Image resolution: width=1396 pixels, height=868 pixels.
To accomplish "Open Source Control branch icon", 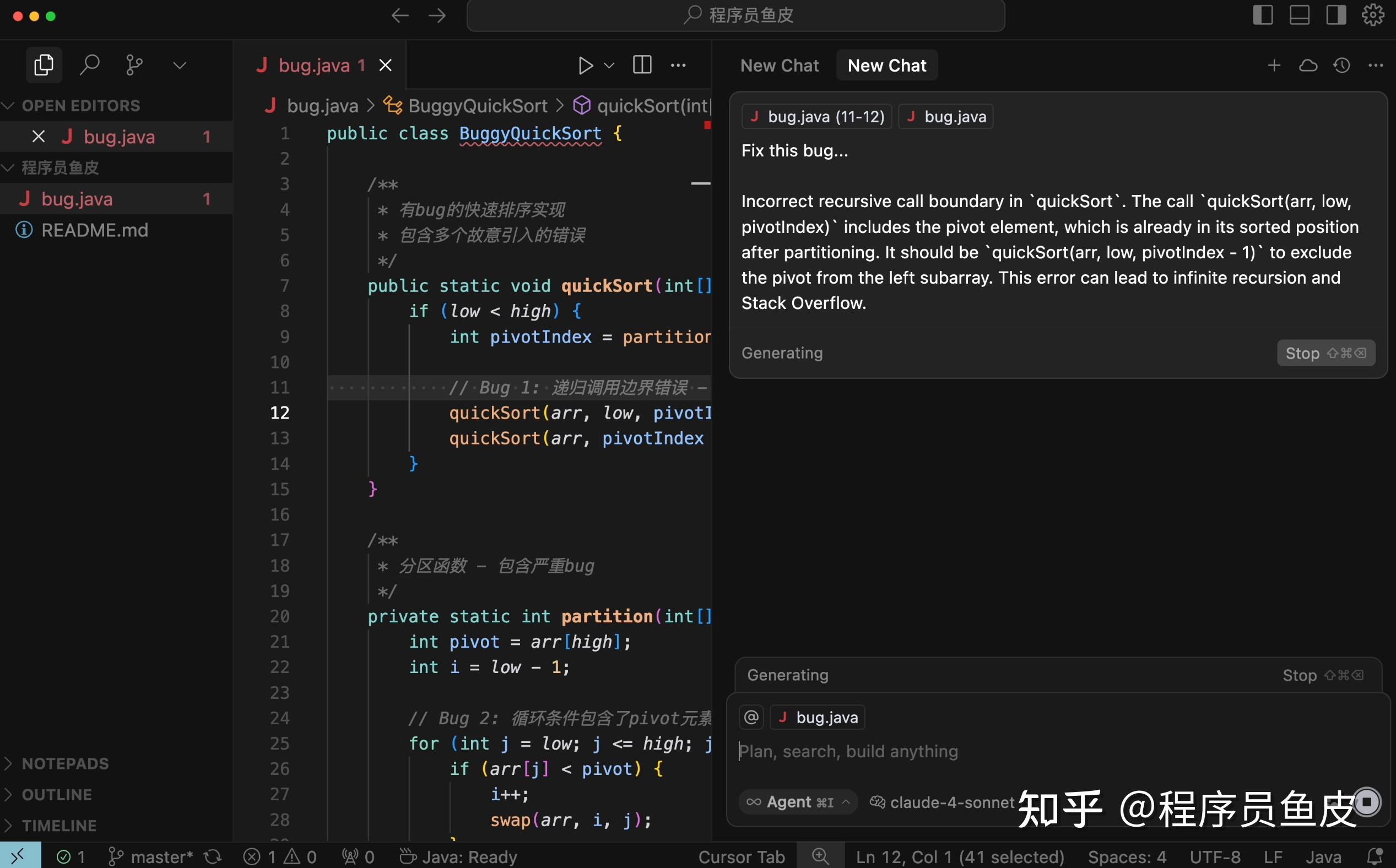I will (134, 65).
